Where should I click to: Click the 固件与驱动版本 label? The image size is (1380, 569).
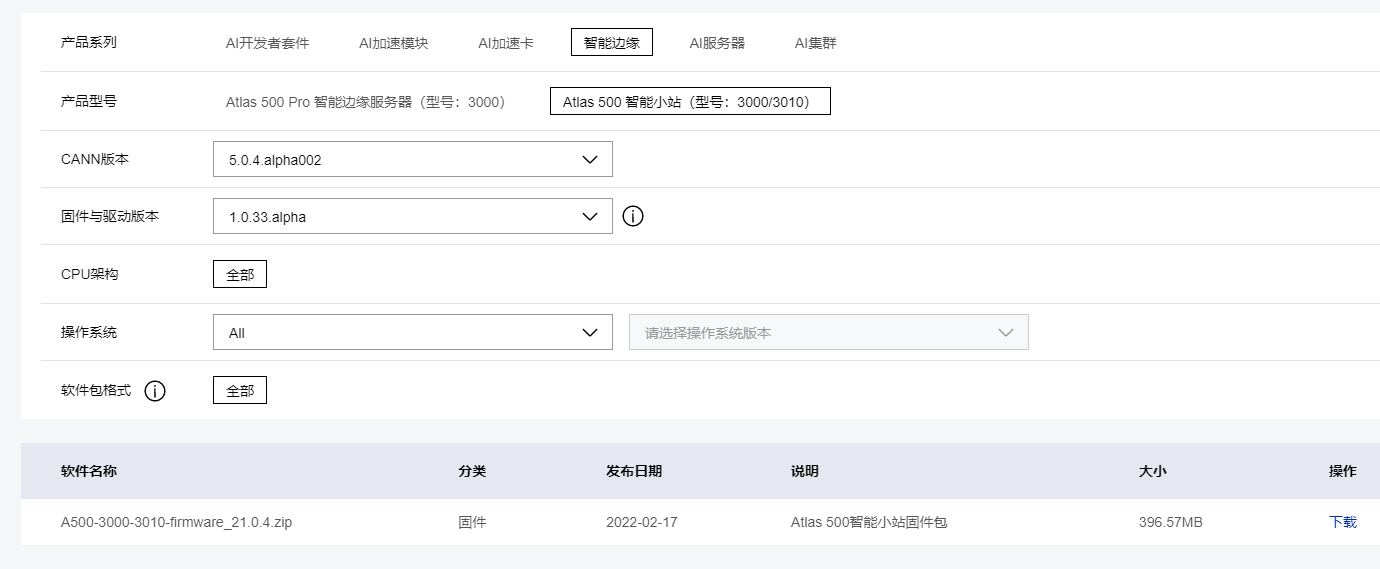(x=110, y=216)
